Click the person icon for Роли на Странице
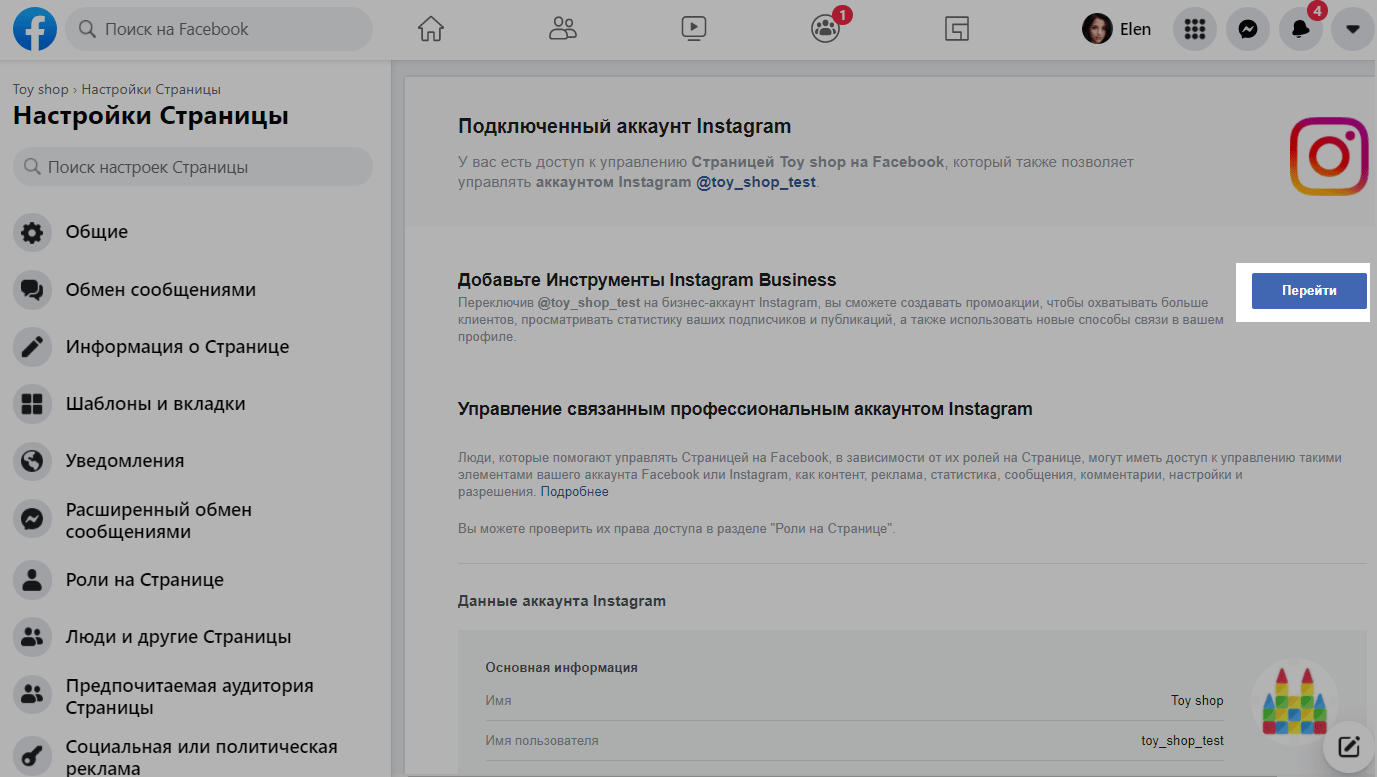Image resolution: width=1377 pixels, height=777 pixels. point(32,580)
